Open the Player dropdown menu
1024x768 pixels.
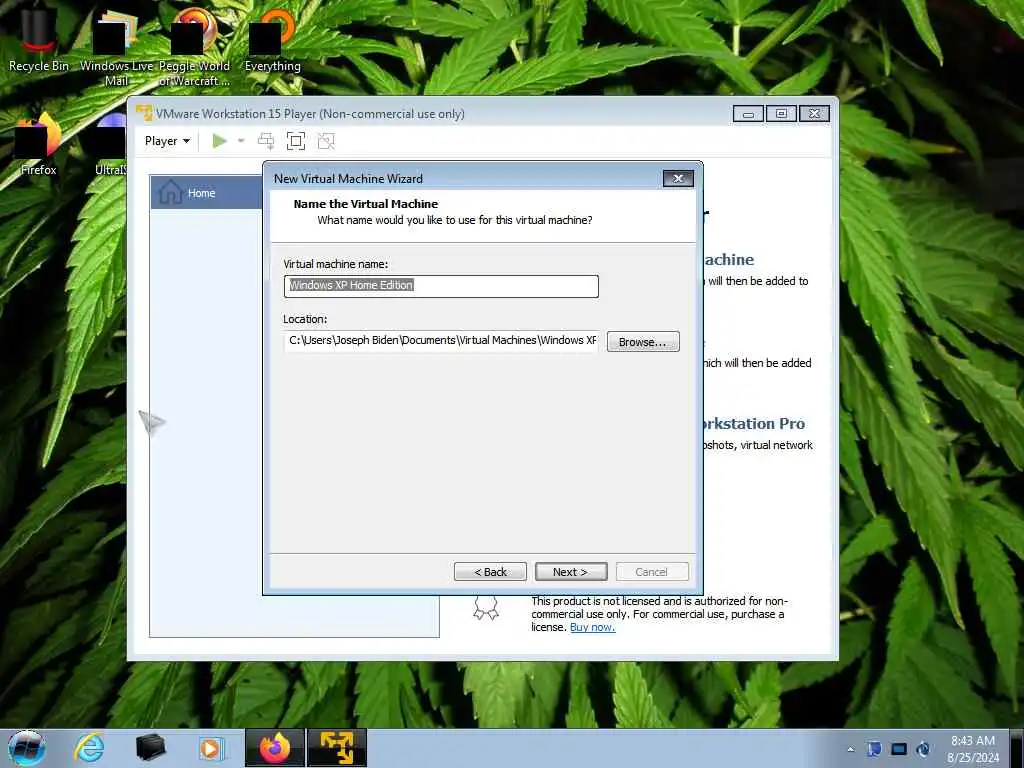[x=167, y=141]
